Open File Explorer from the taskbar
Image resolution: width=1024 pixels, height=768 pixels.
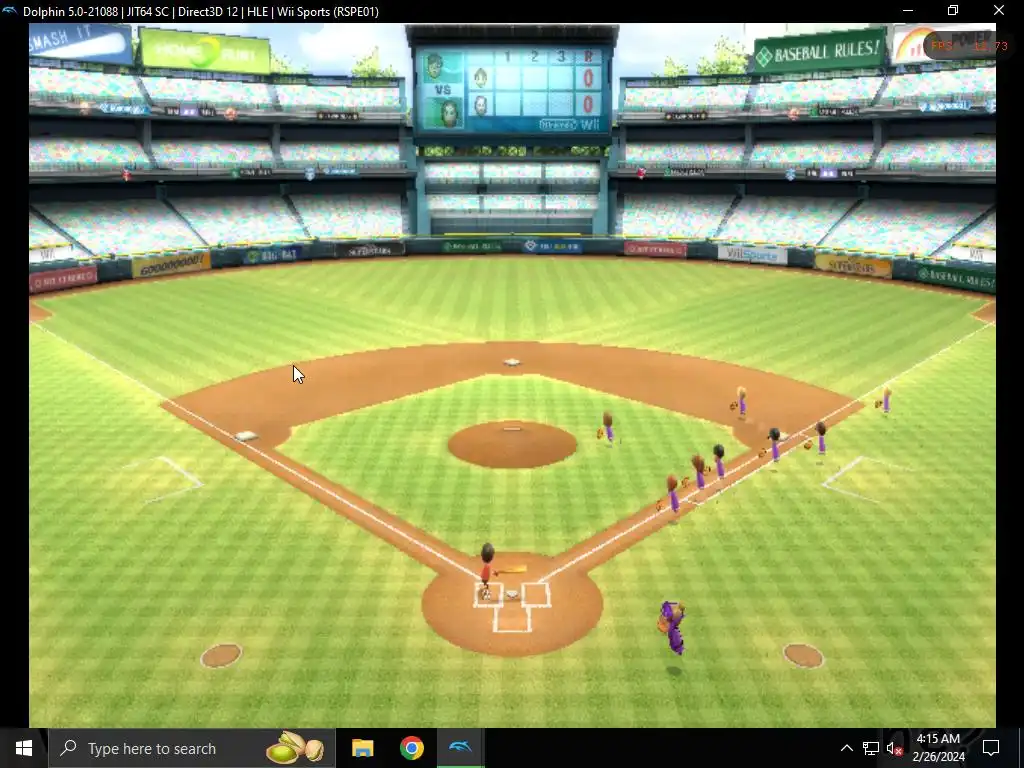[362, 748]
